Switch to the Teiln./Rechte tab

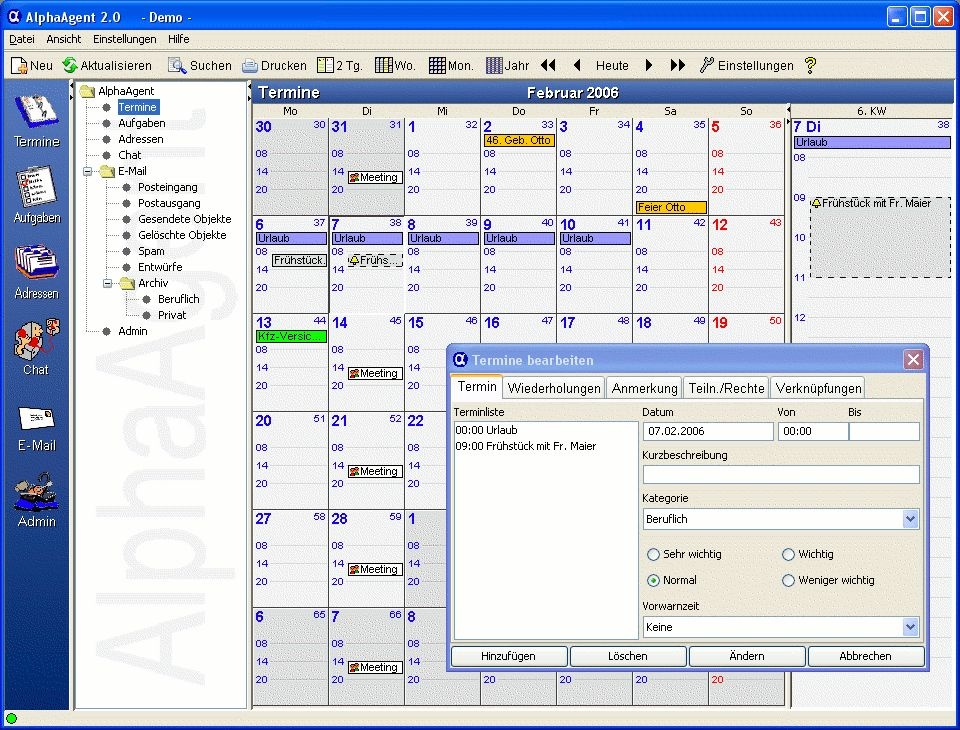point(726,388)
